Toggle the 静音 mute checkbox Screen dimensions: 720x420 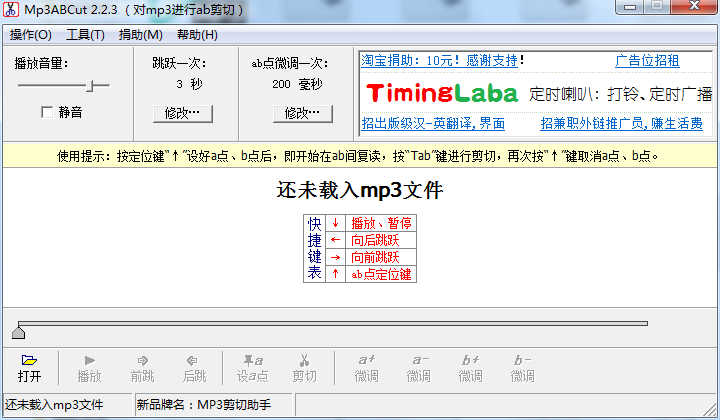[x=47, y=112]
